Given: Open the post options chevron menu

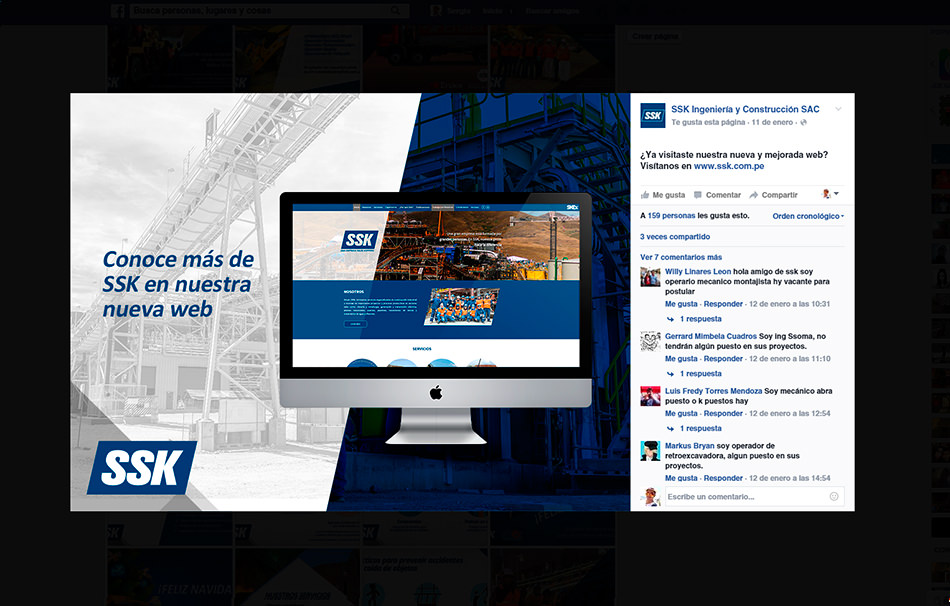Looking at the screenshot, I should point(839,109).
